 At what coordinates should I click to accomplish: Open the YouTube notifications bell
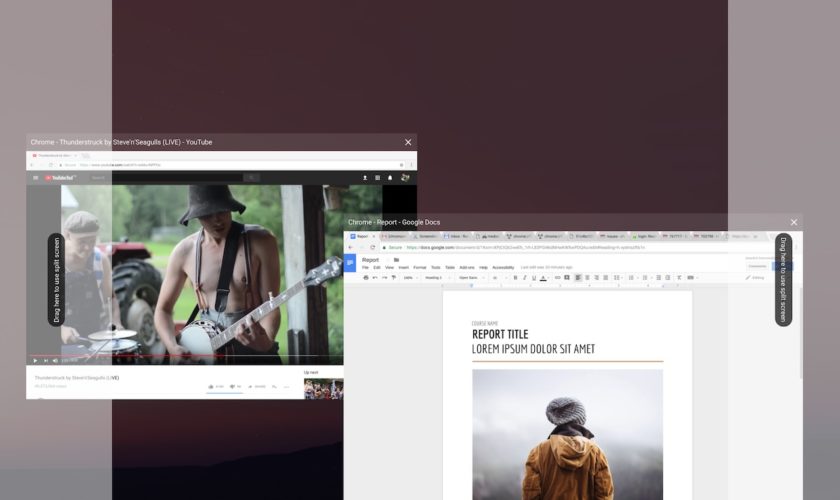tap(390, 178)
